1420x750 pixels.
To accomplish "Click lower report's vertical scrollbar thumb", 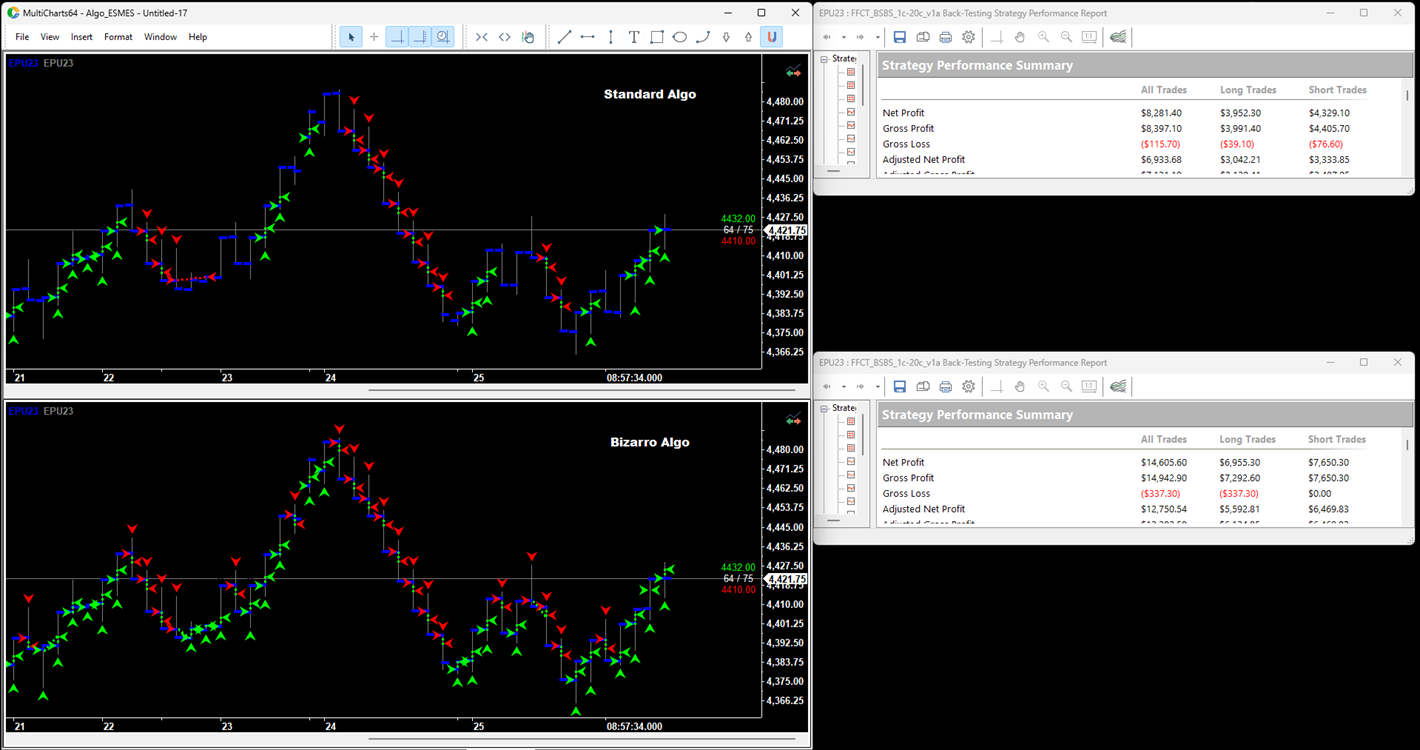I will [x=1408, y=445].
